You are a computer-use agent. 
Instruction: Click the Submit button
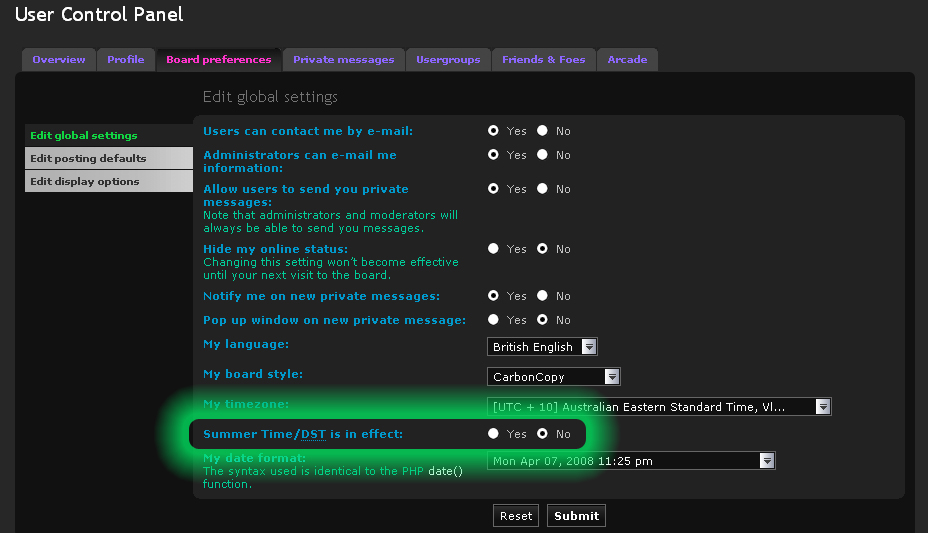coord(576,516)
